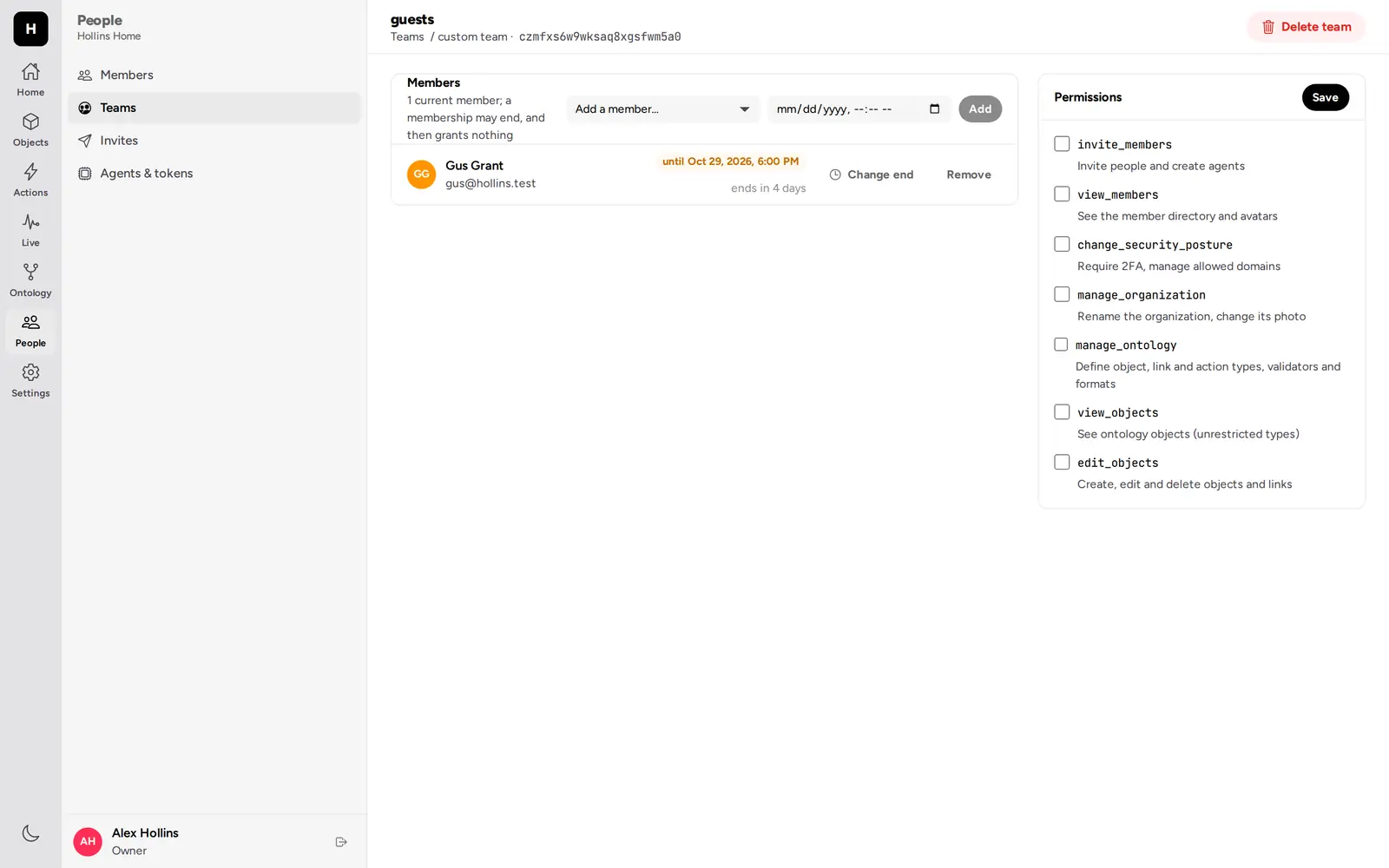This screenshot has height=868, width=1389.
Task: Open the calendar picker in date field
Action: pos(934,108)
